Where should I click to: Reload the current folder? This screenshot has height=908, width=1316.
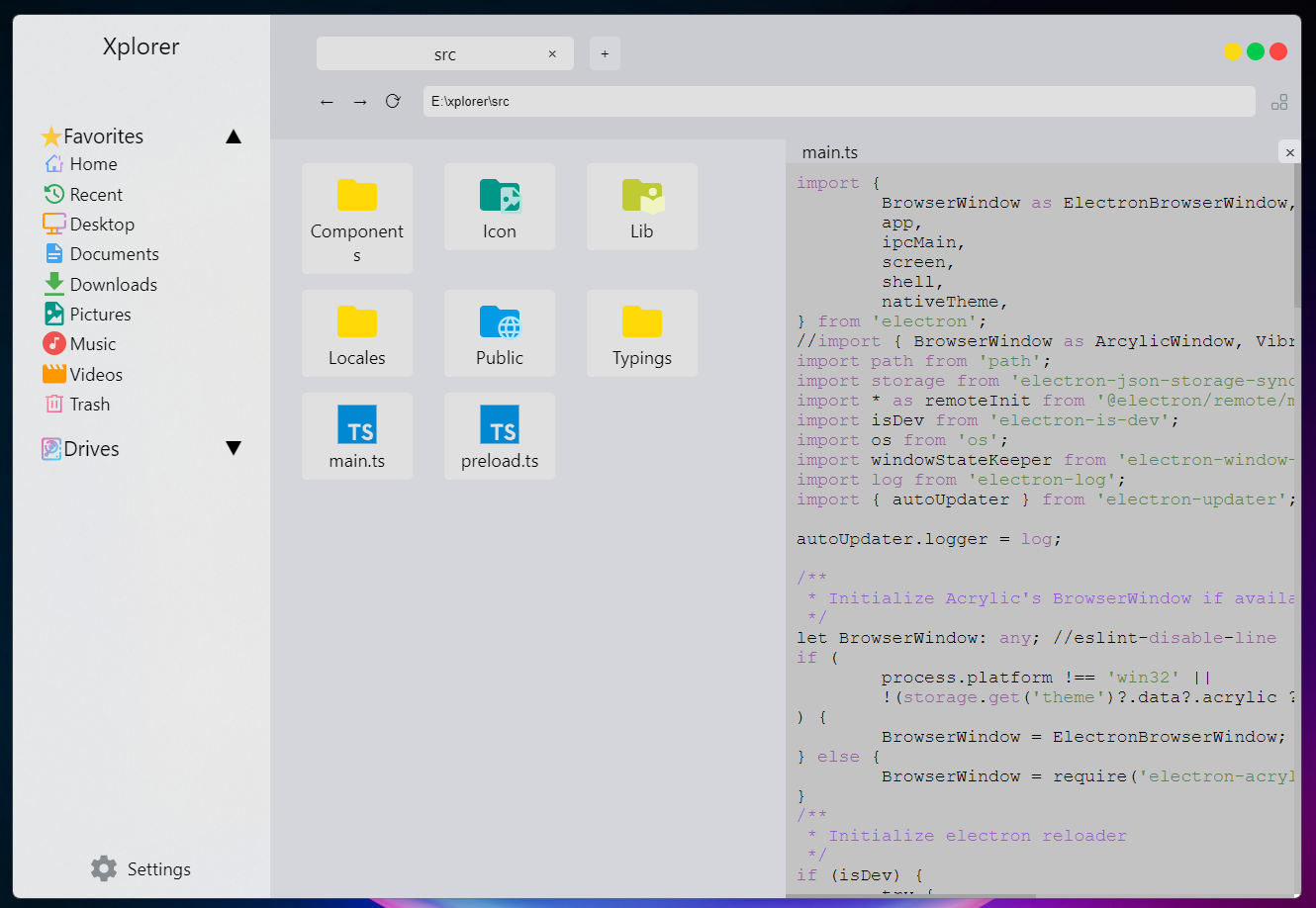[393, 101]
